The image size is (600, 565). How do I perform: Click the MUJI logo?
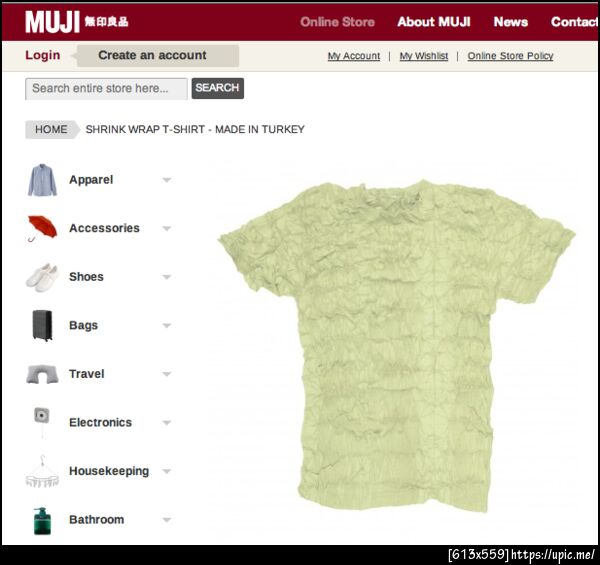pos(77,22)
